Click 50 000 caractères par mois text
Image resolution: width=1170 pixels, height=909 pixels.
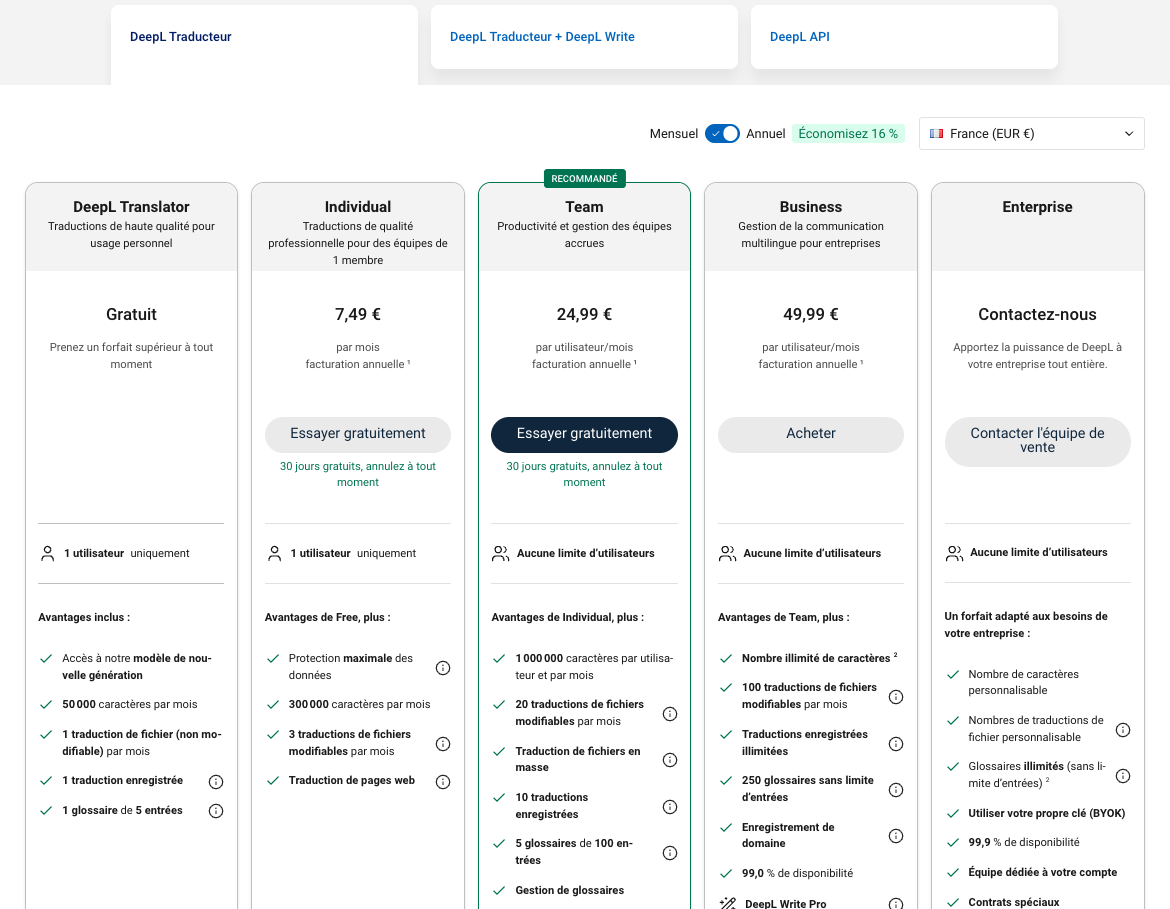coord(130,705)
